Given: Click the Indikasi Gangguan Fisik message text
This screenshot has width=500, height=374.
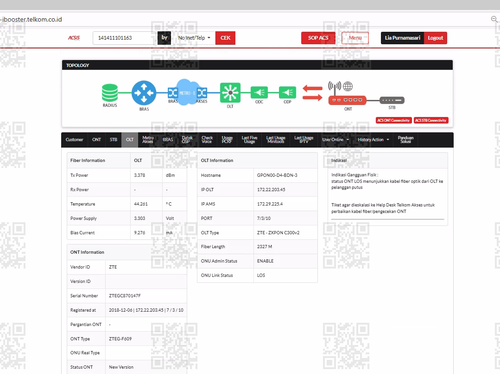Looking at the screenshot, I should [x=387, y=181].
